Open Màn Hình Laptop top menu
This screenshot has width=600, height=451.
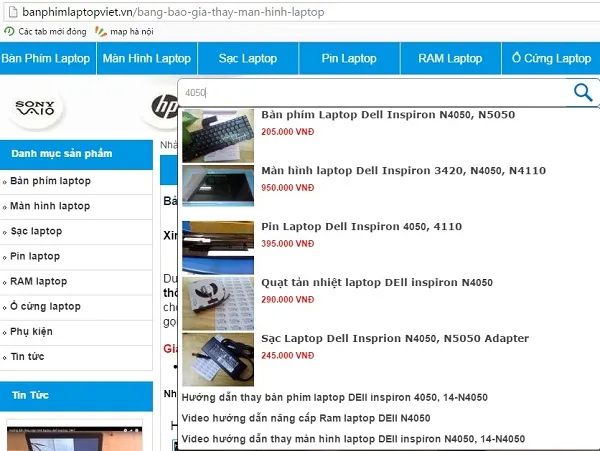click(147, 59)
